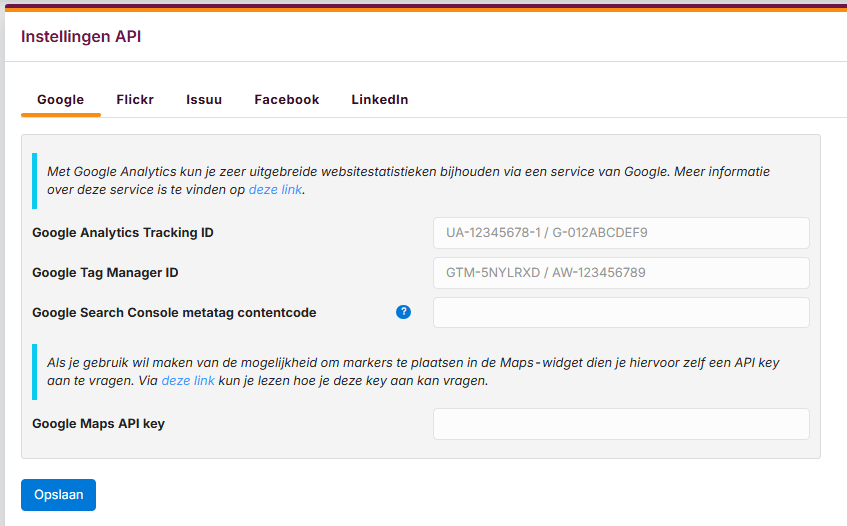The height and width of the screenshot is (526, 847).
Task: Click the 'Instellingen API' page heading
Action: pyautogui.click(x=81, y=37)
